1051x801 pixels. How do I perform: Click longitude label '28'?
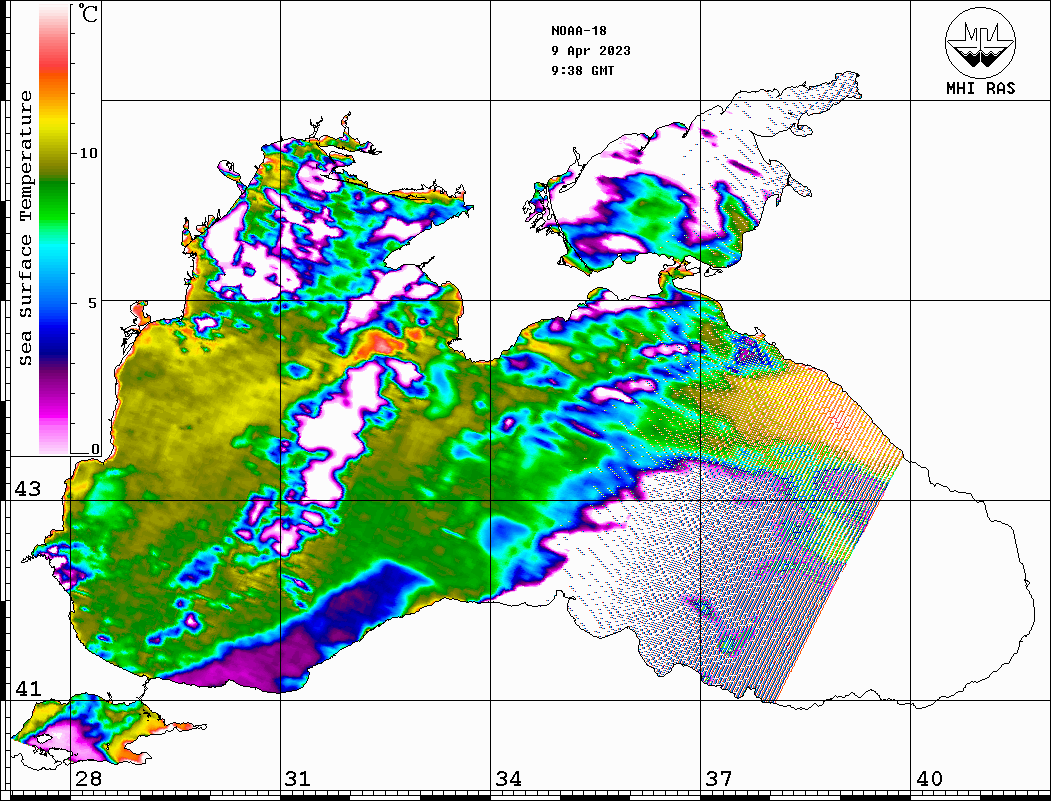coord(88,778)
